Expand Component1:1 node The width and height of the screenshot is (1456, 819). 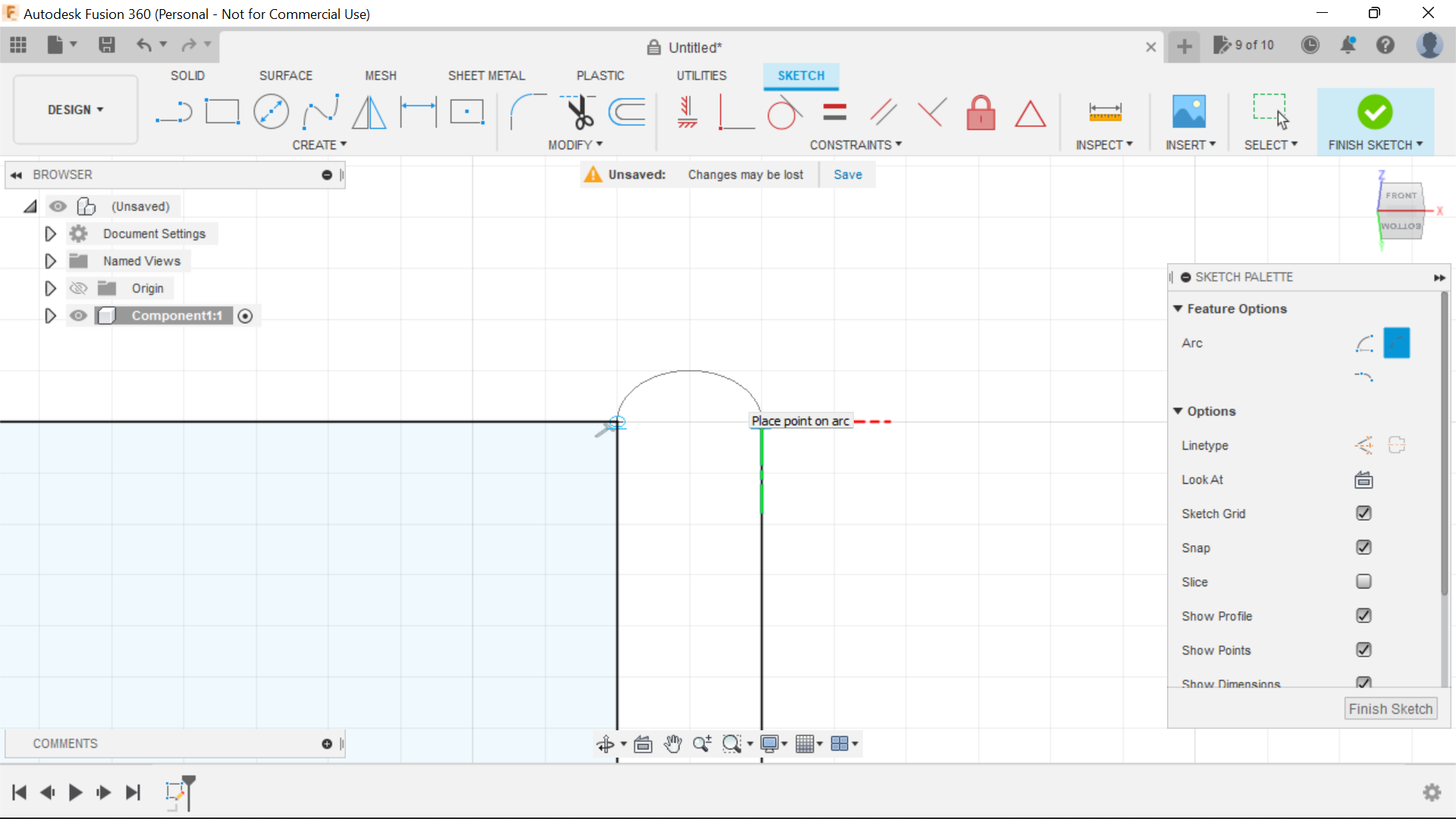(50, 315)
